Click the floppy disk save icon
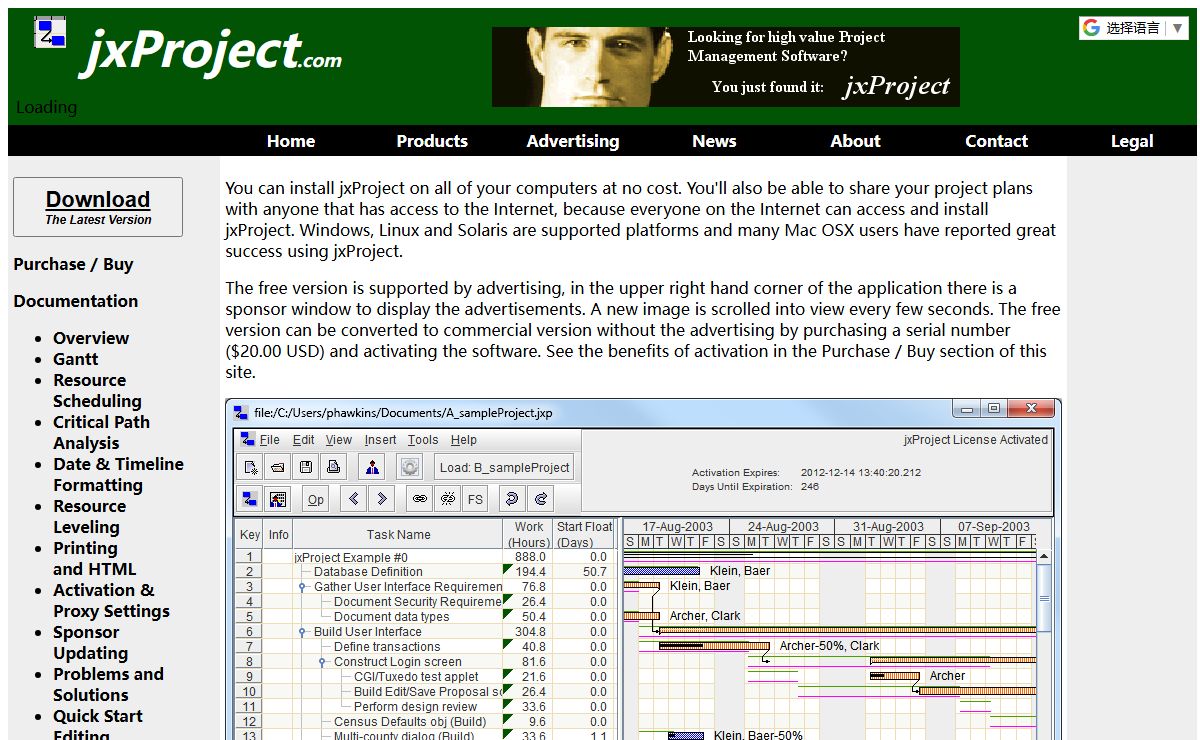This screenshot has height=740, width=1200. 306,467
